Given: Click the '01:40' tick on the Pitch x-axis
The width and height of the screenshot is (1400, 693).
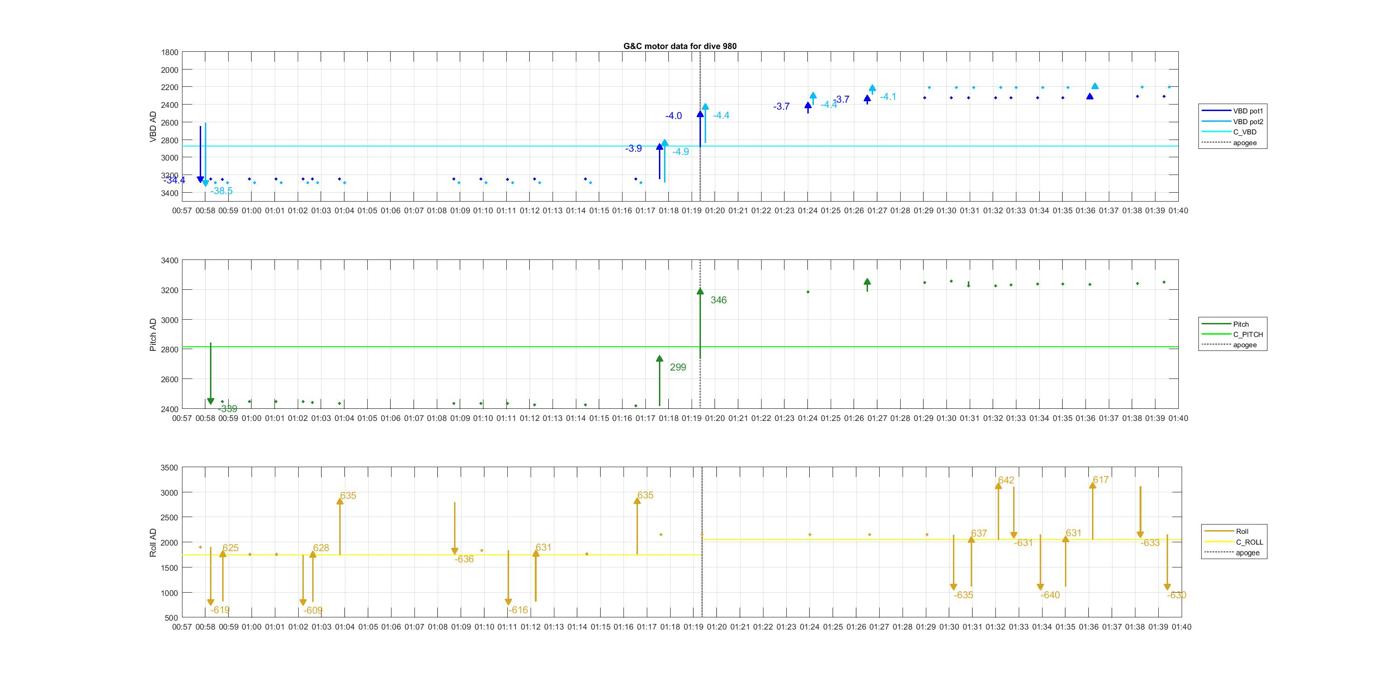Looking at the screenshot, I should [1178, 418].
